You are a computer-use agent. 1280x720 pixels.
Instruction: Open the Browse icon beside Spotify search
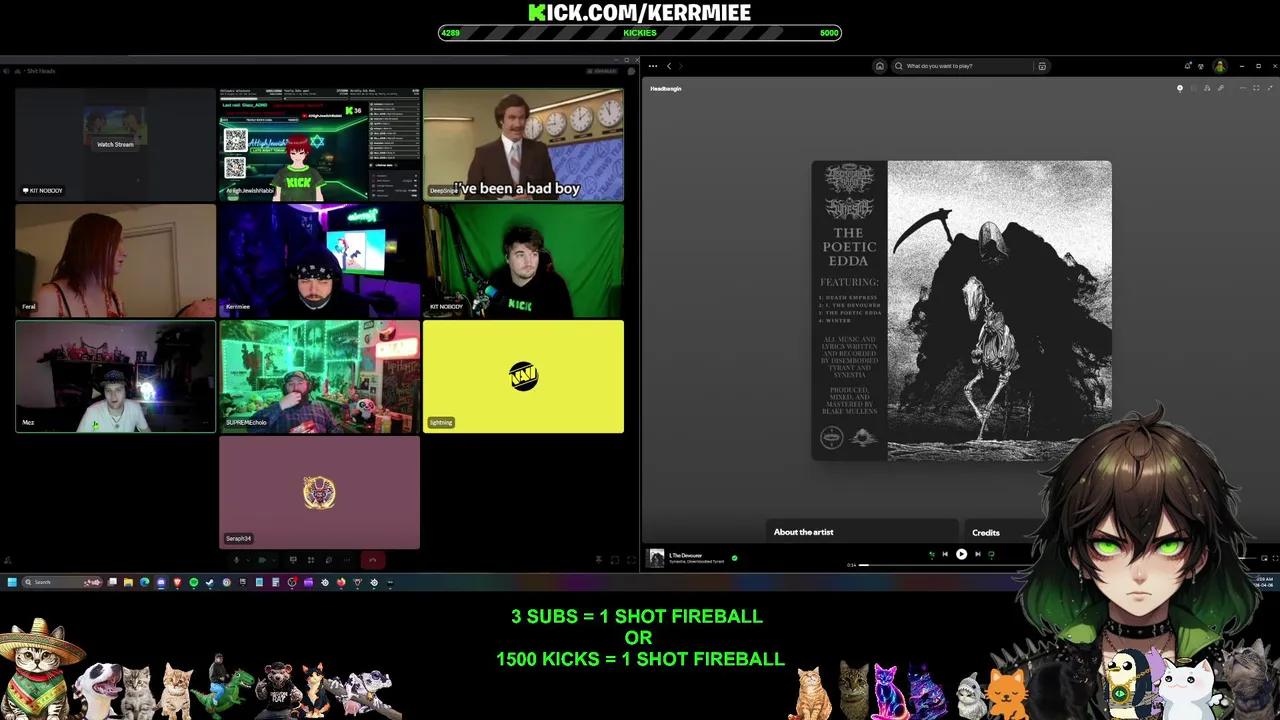(x=1042, y=66)
